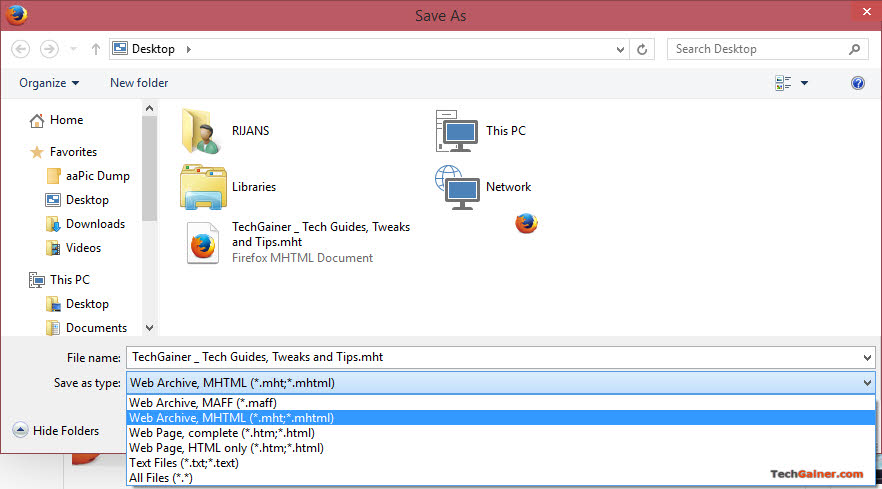Select the Libraries folder icon
Image resolution: width=882 pixels, height=489 pixels.
pyautogui.click(x=203, y=187)
